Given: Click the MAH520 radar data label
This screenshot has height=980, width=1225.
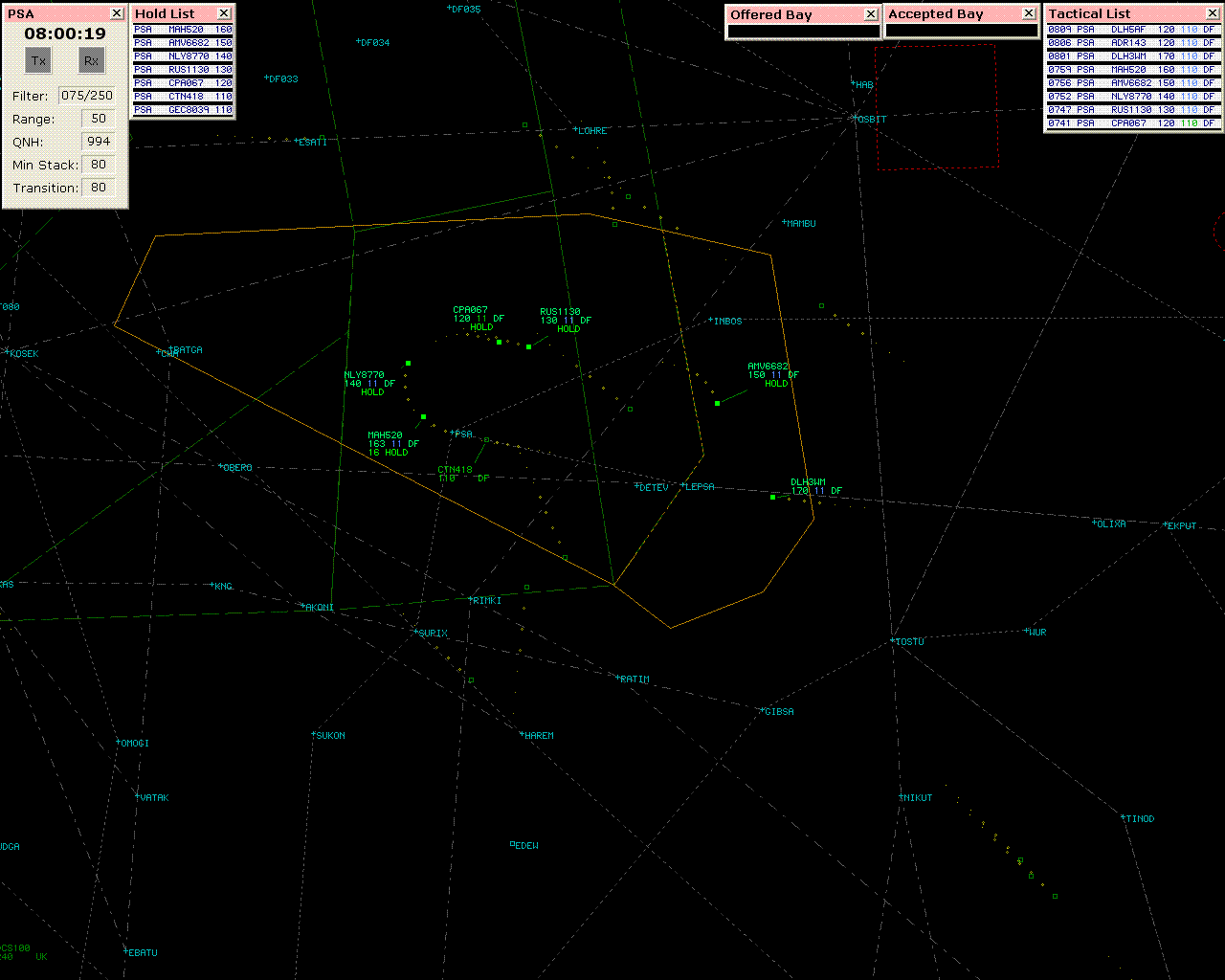Looking at the screenshot, I should 393,443.
